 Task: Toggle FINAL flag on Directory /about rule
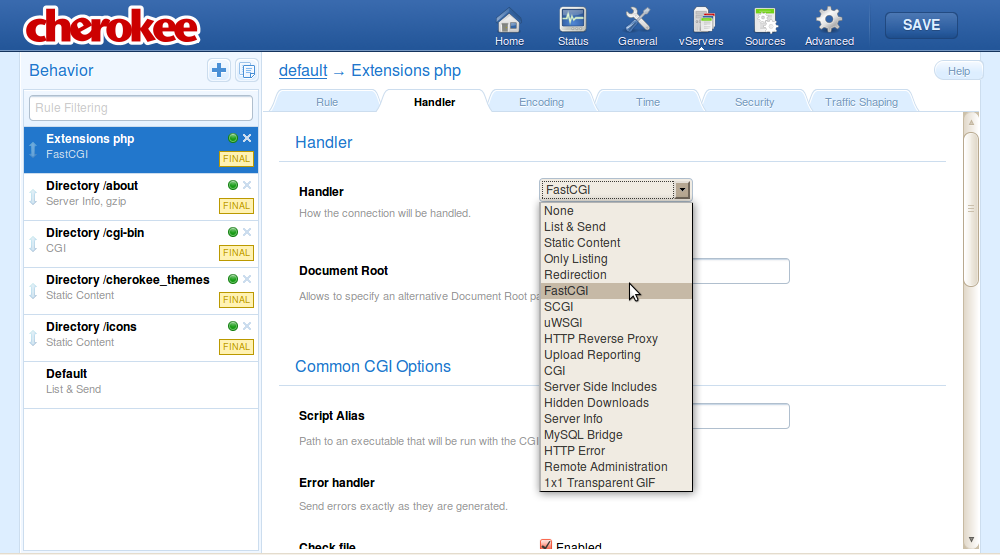click(236, 205)
